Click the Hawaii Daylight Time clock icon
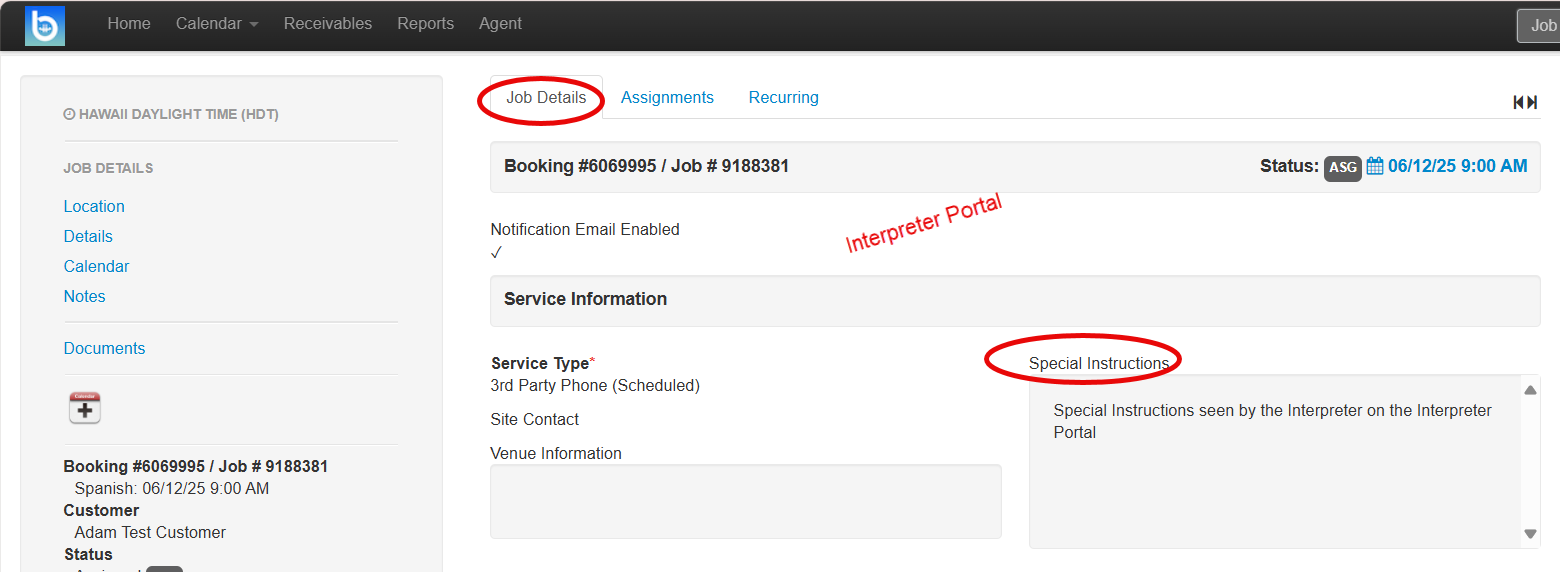Viewport: 1560px width, 572px height. coord(69,115)
